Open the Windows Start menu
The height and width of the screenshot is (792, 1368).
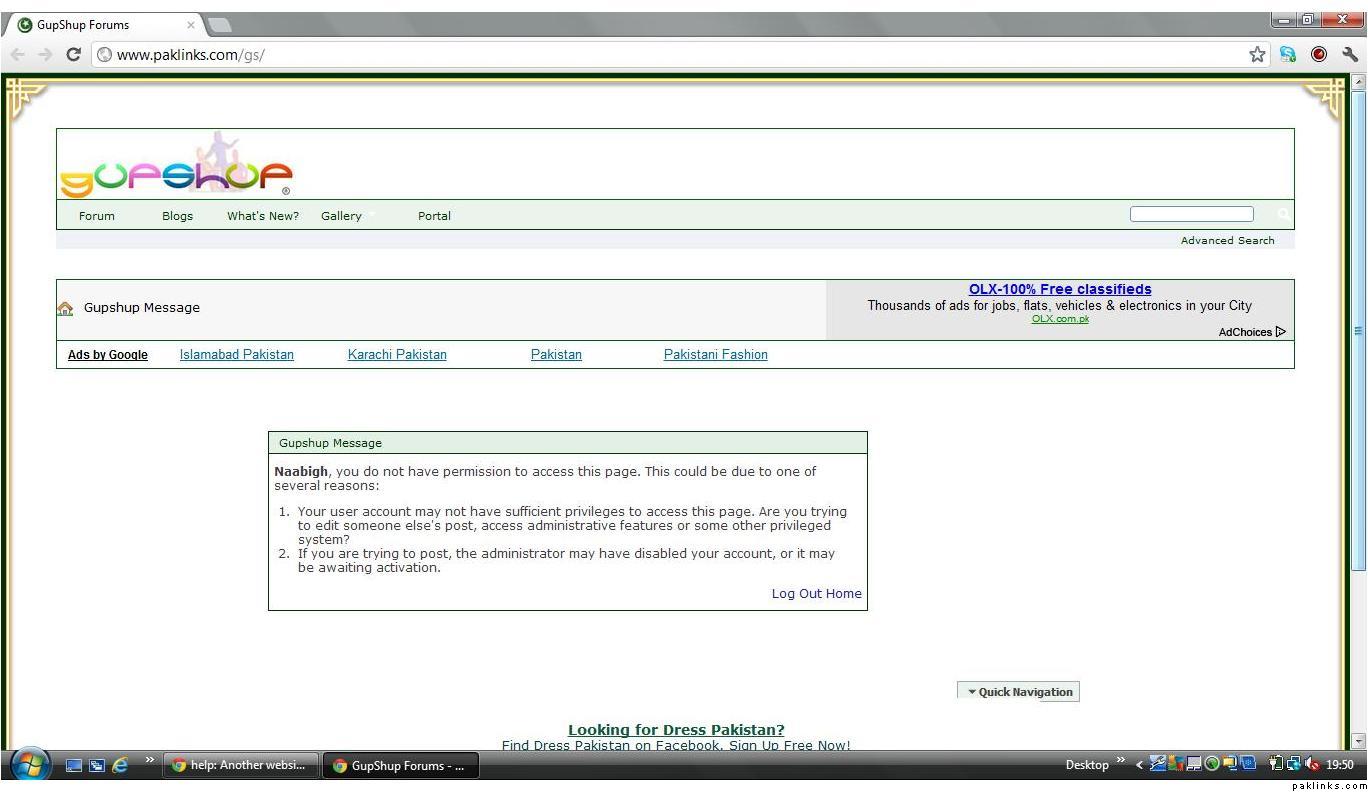click(x=30, y=765)
